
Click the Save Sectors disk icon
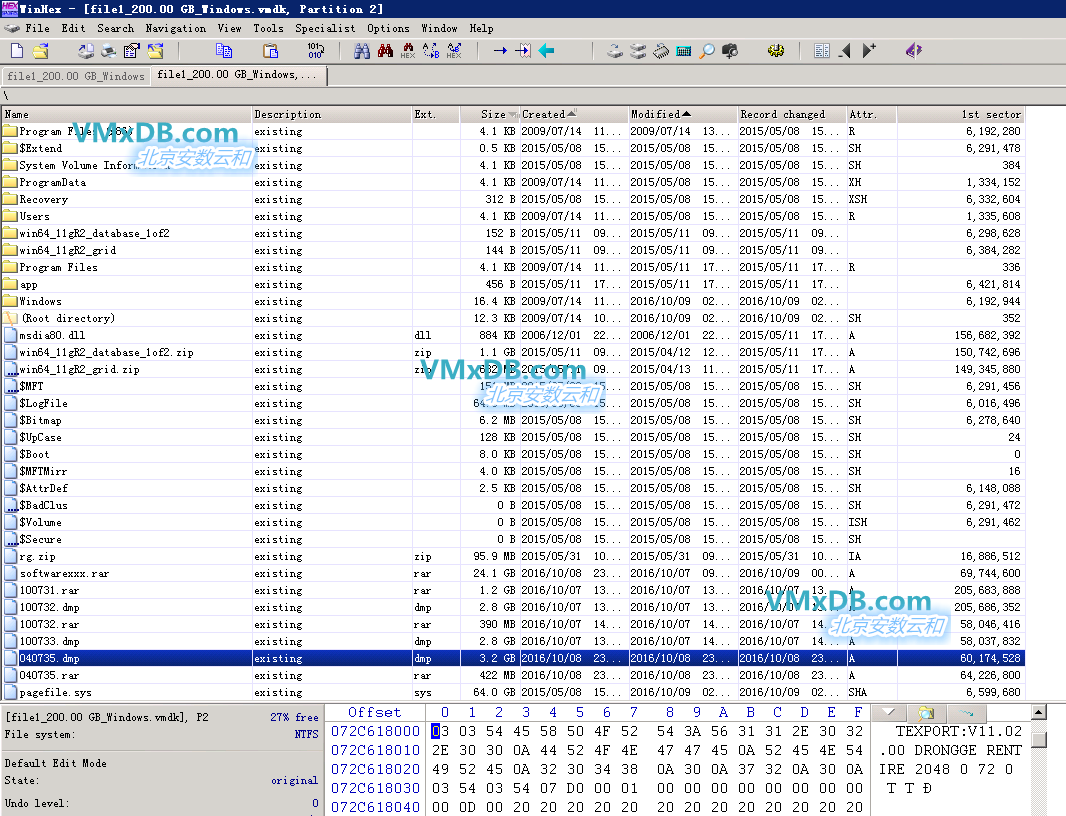click(x=86, y=50)
